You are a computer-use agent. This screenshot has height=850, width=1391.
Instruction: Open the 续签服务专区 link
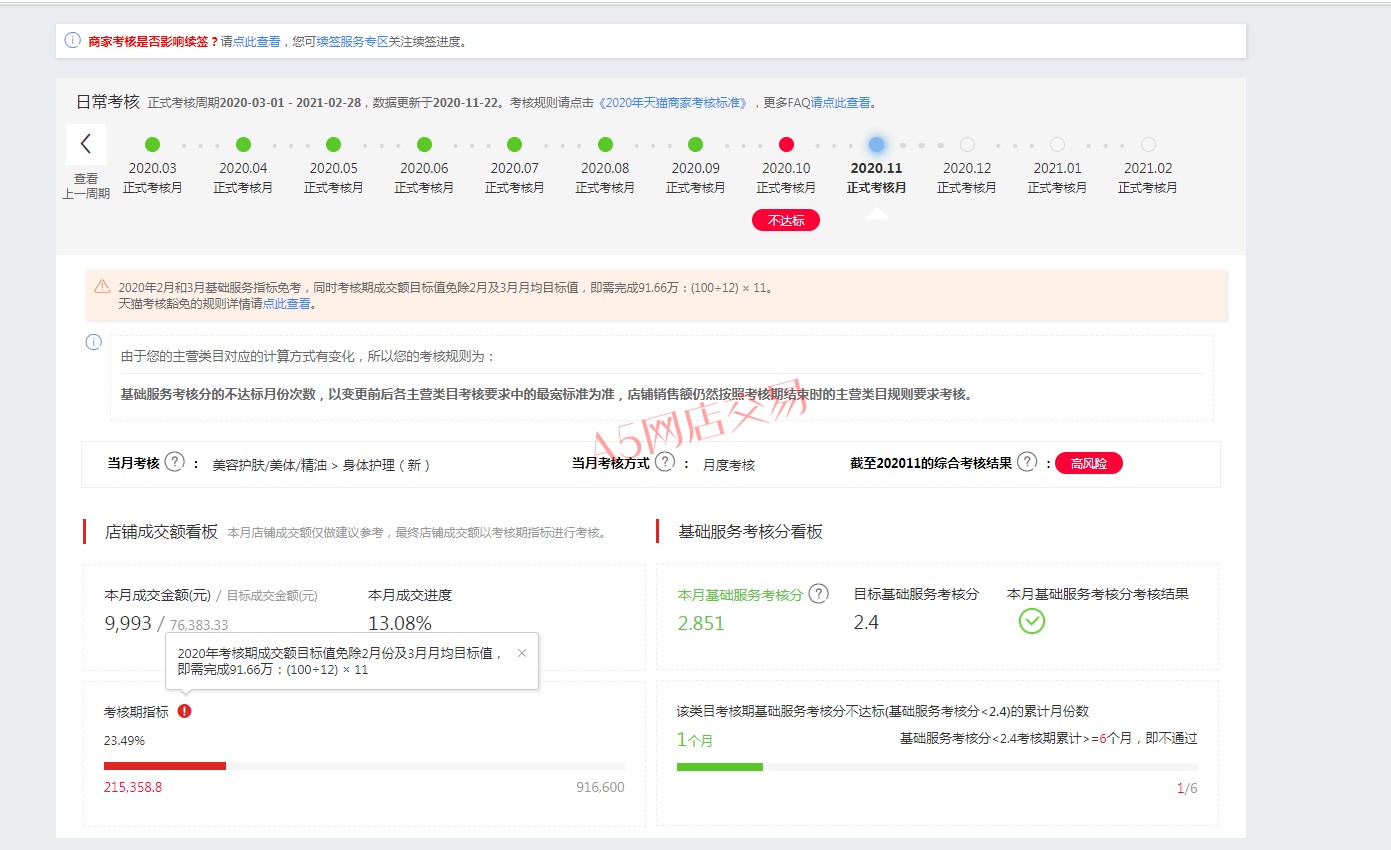(x=352, y=42)
